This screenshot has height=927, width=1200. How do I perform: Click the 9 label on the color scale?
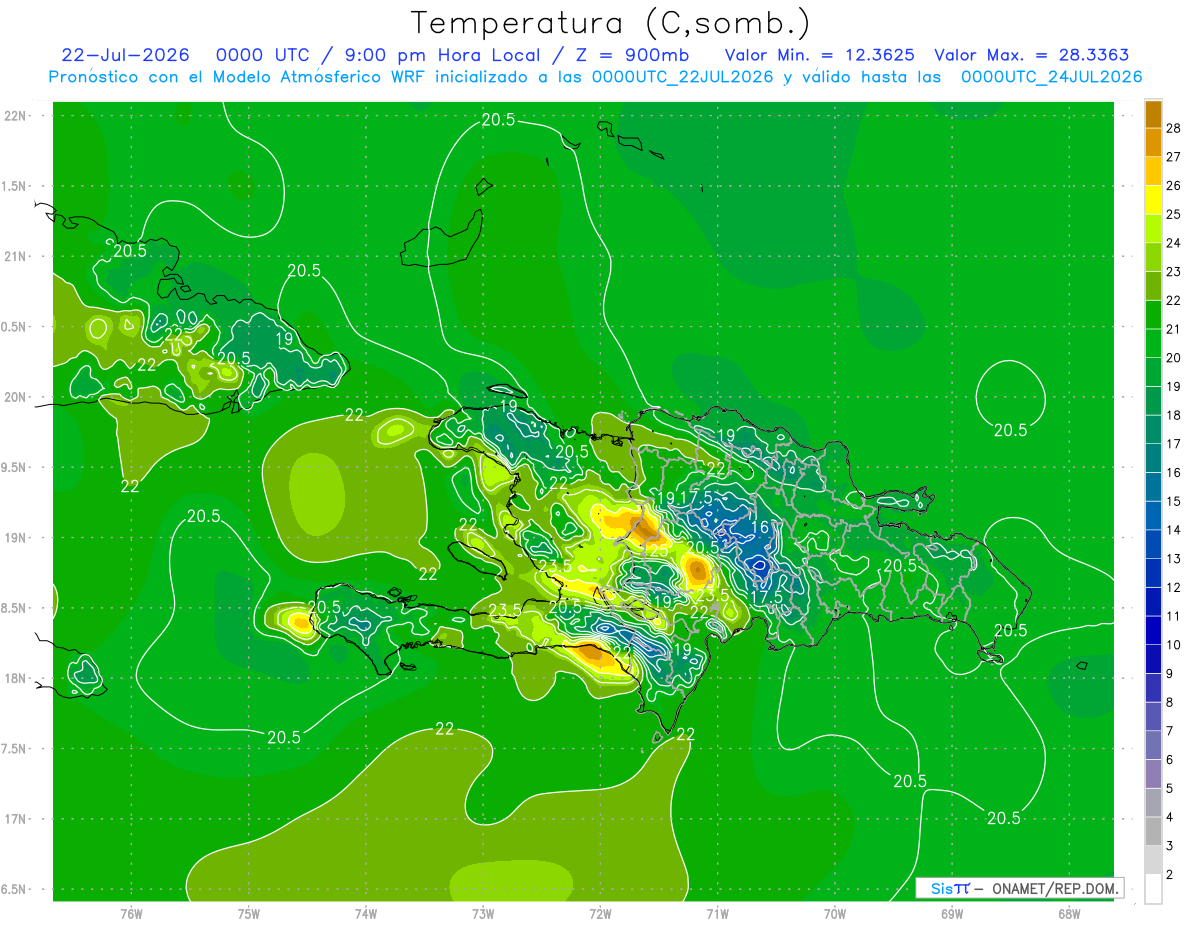click(x=1171, y=674)
